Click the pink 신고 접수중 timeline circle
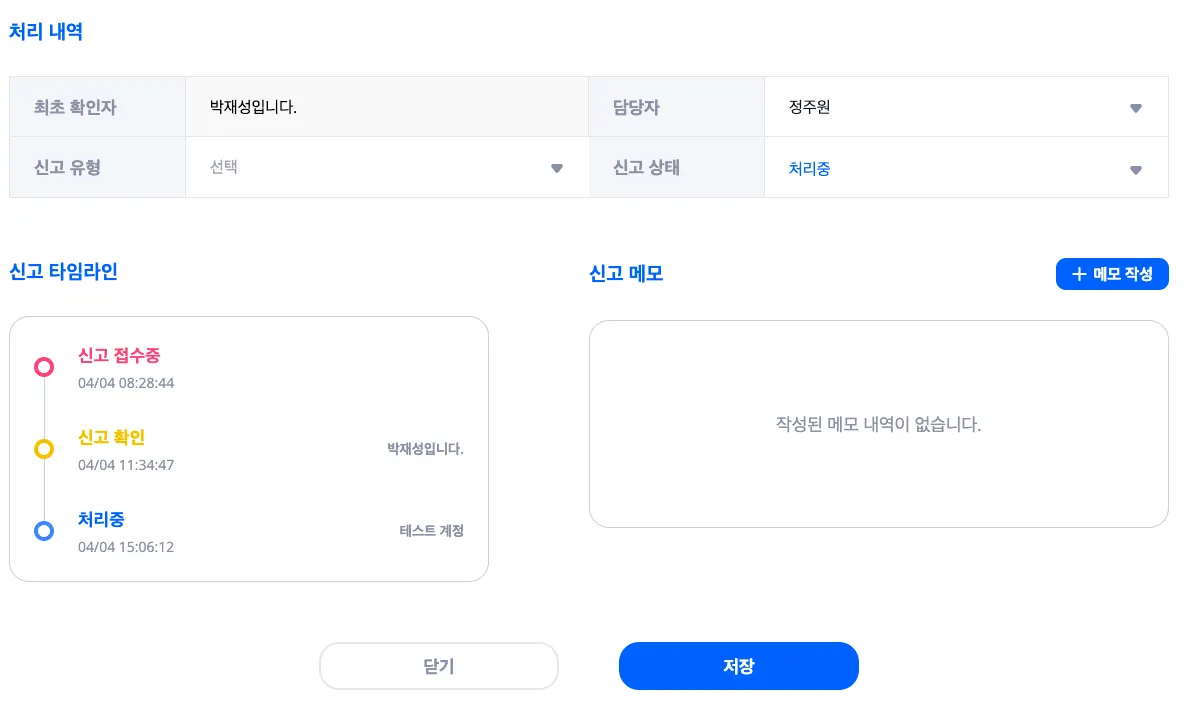The width and height of the screenshot is (1185, 708). (44, 367)
